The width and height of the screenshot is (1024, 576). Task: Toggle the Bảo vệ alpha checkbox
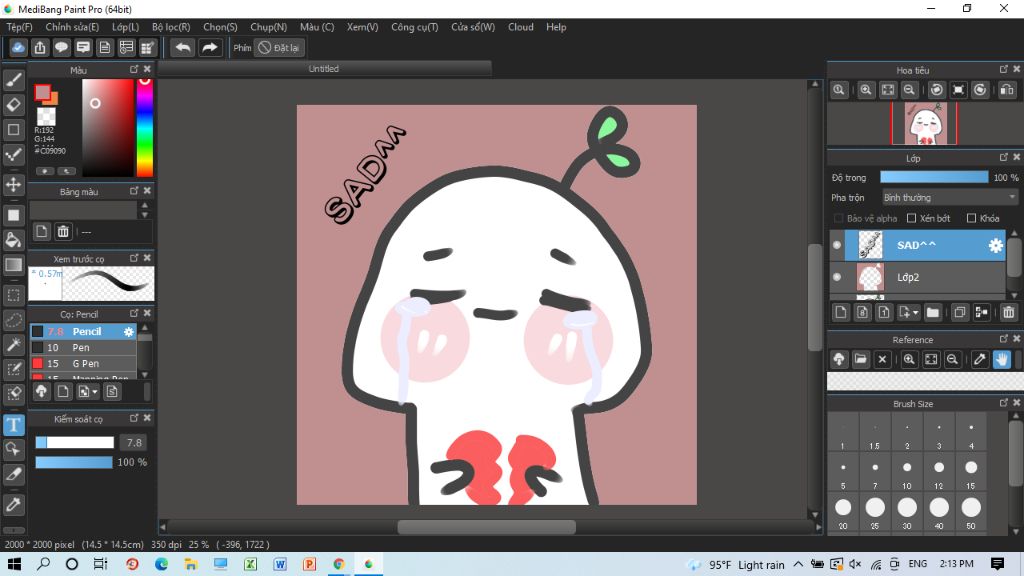point(839,218)
